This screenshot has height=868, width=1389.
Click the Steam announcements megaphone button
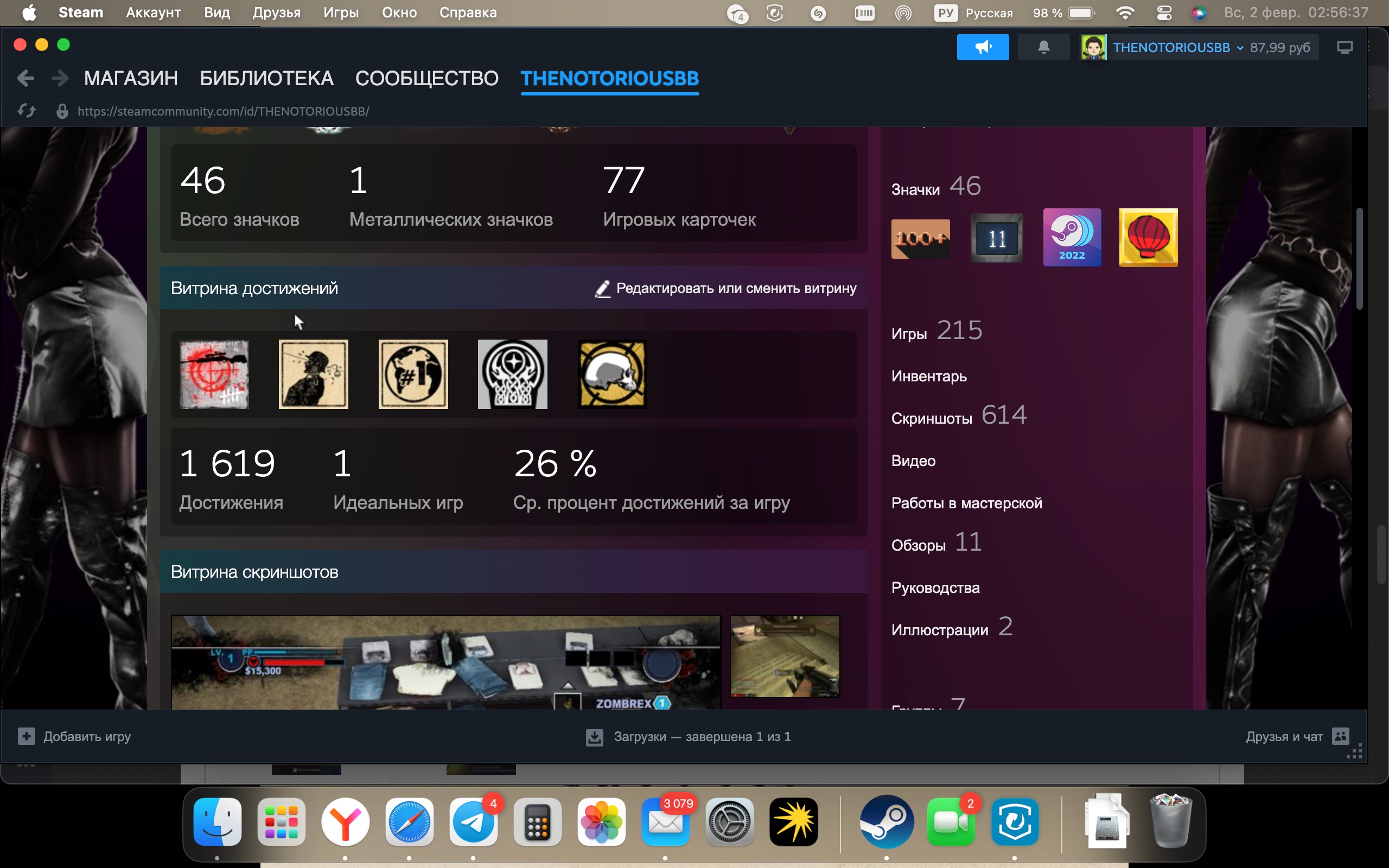point(983,47)
